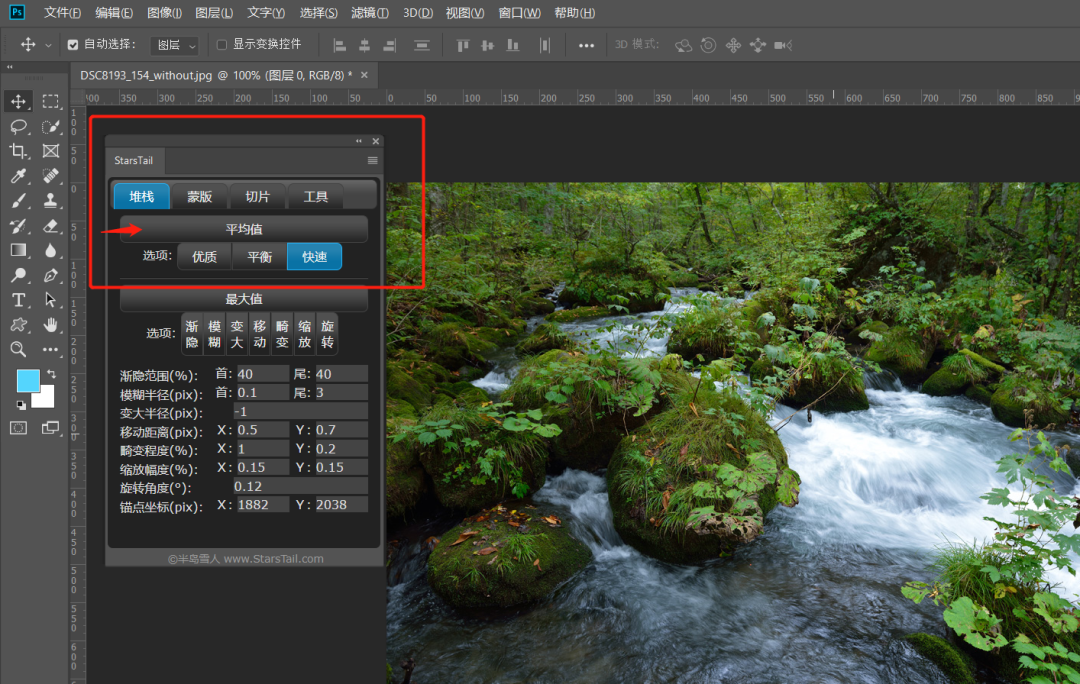The height and width of the screenshot is (684, 1080).
Task: Select the Clone Stamp tool
Action: pyautogui.click(x=51, y=200)
